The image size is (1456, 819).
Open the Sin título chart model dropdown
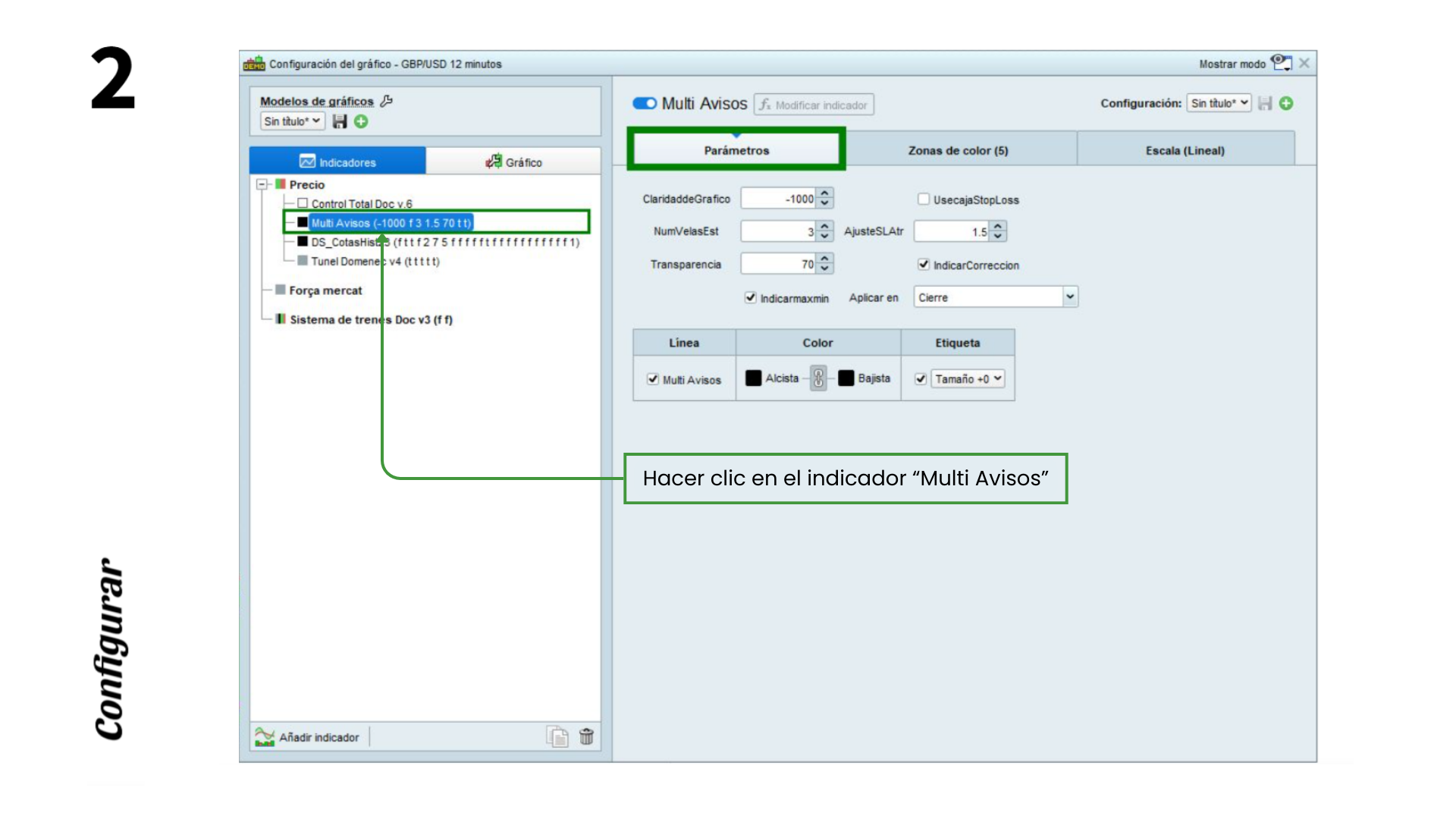[x=291, y=121]
